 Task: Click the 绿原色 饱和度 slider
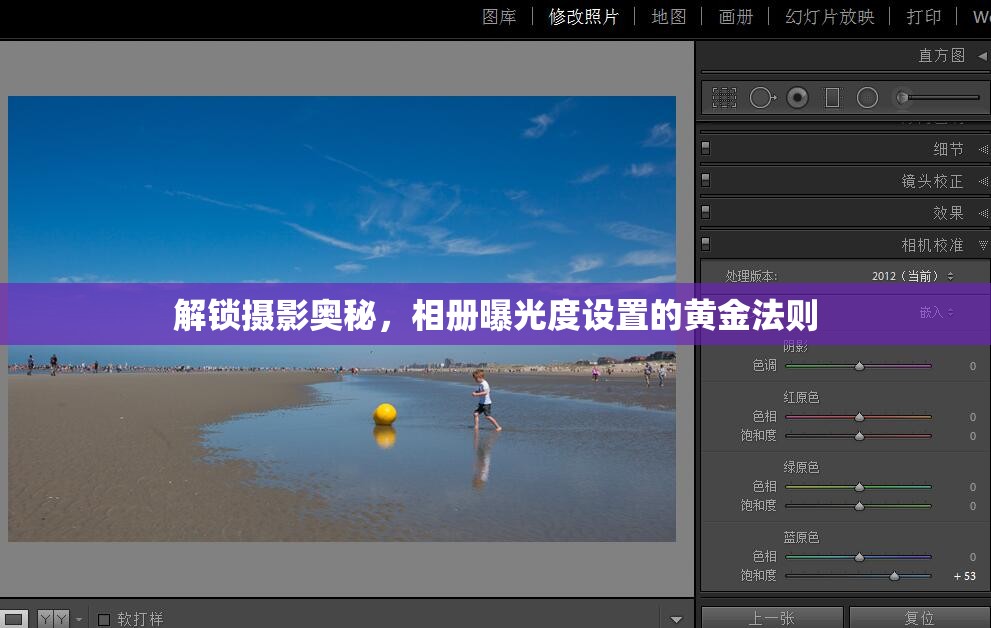tap(858, 506)
